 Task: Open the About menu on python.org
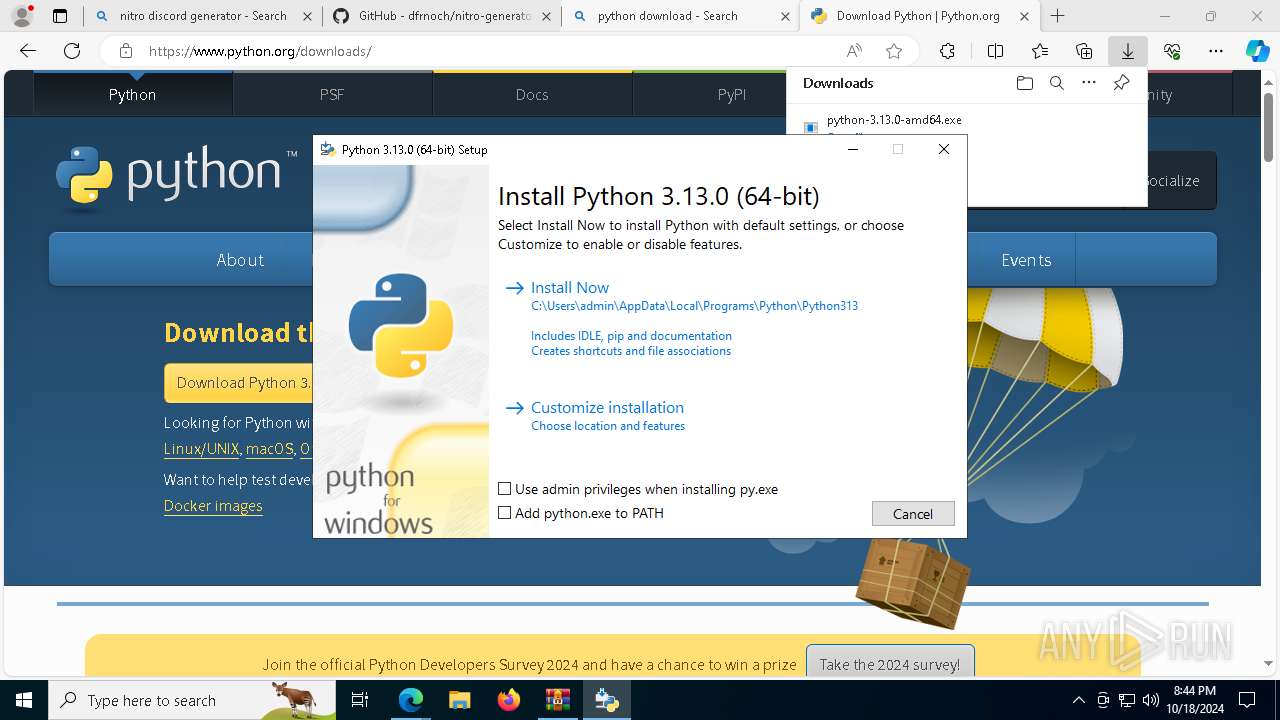240,260
